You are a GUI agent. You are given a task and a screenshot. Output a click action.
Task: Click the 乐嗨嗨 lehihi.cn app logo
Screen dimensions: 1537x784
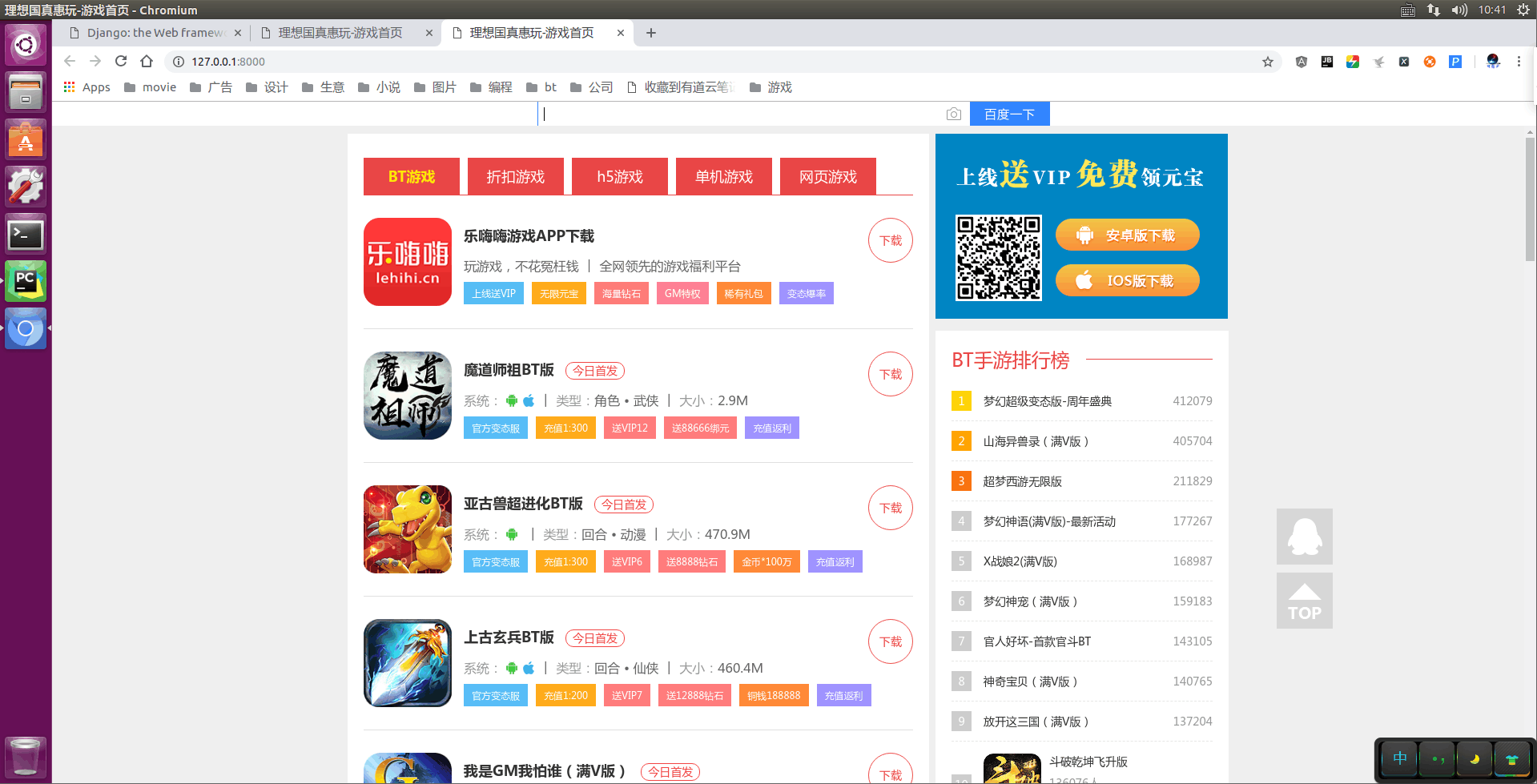[x=408, y=262]
